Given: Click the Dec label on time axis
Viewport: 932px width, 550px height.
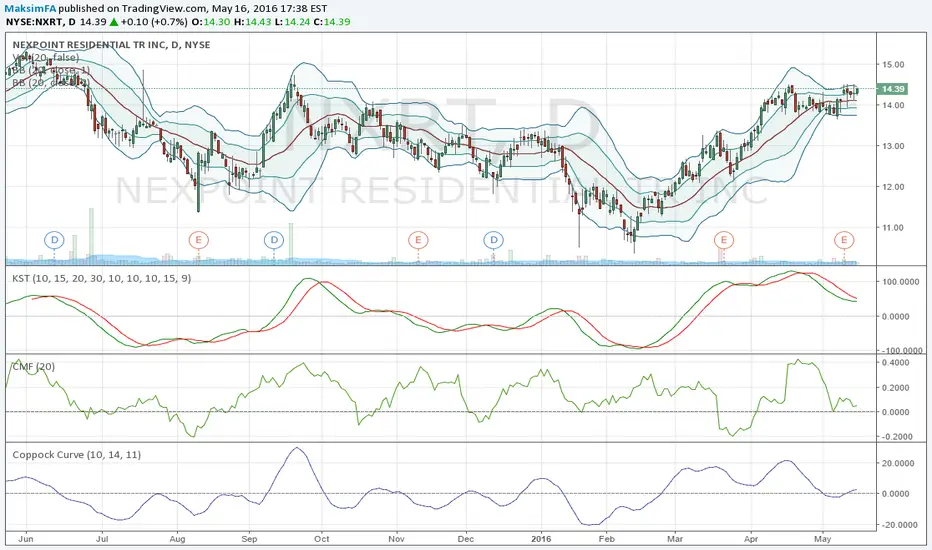Looking at the screenshot, I should pyautogui.click(x=465, y=539).
